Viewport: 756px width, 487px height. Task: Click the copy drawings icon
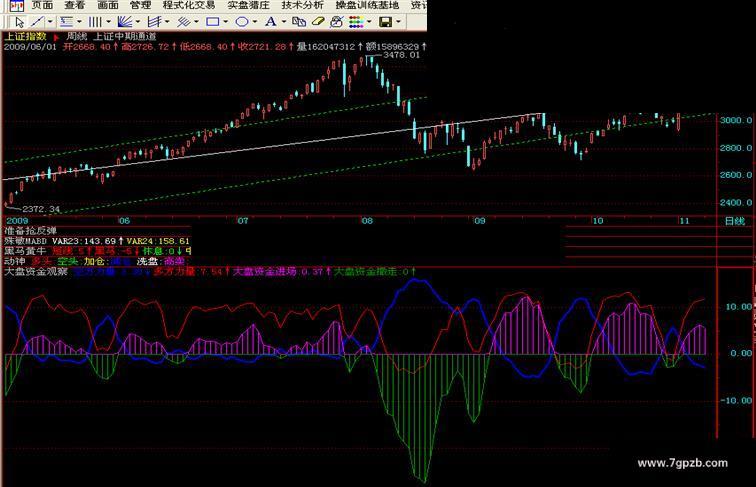299,22
